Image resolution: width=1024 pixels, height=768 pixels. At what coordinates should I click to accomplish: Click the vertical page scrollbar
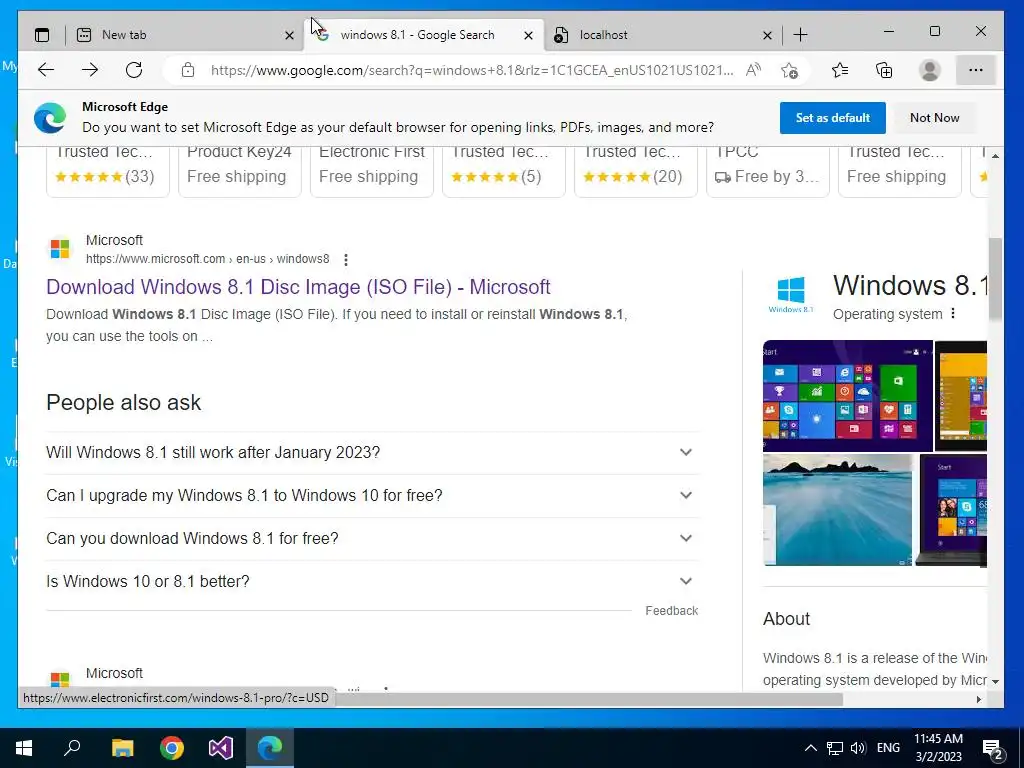coord(995,280)
